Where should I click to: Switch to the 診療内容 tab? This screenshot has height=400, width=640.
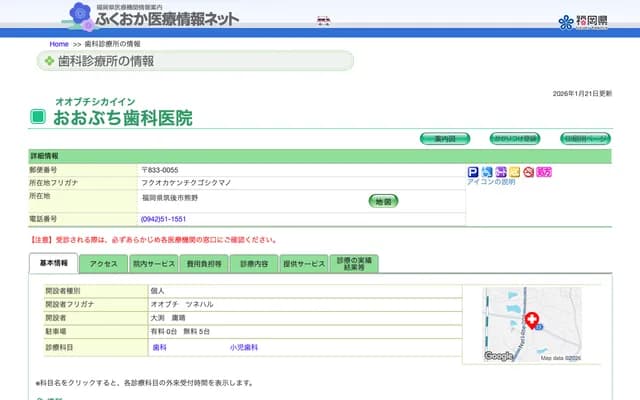point(254,263)
